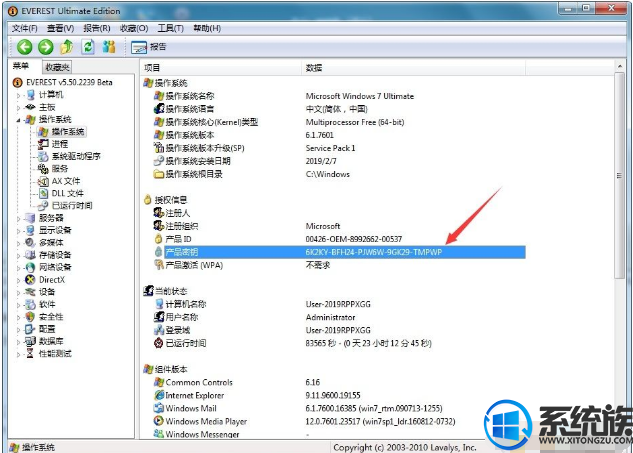
Task: Select the 进程 tree icon
Action: click(x=43, y=144)
